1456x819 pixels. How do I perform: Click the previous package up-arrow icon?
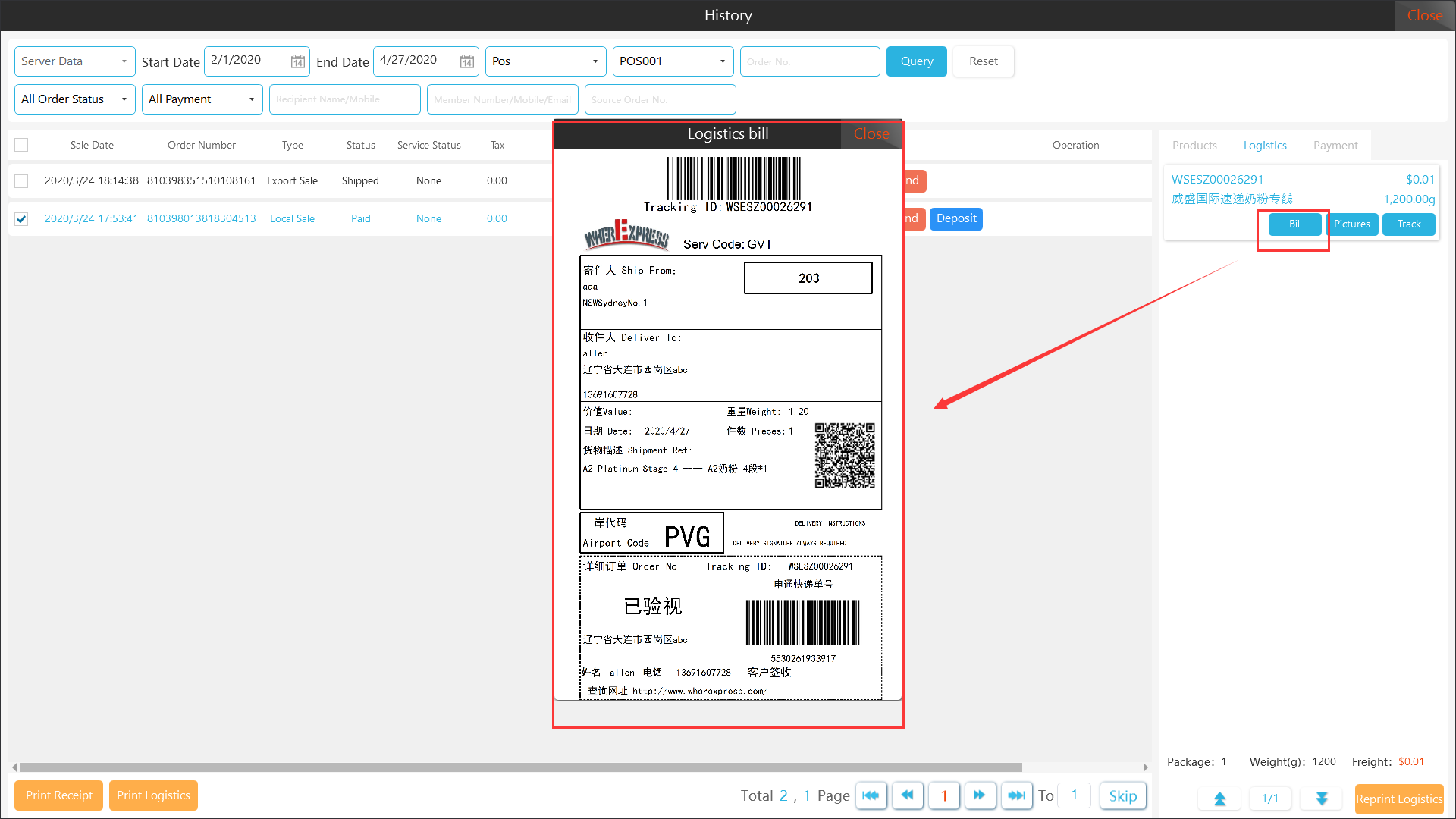tap(1219, 799)
